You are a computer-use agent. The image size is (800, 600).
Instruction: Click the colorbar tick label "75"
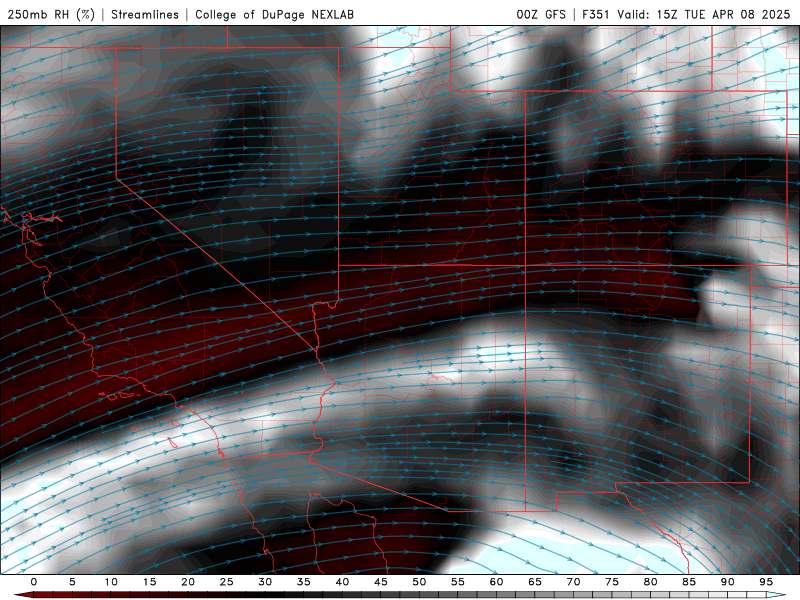coord(612,582)
